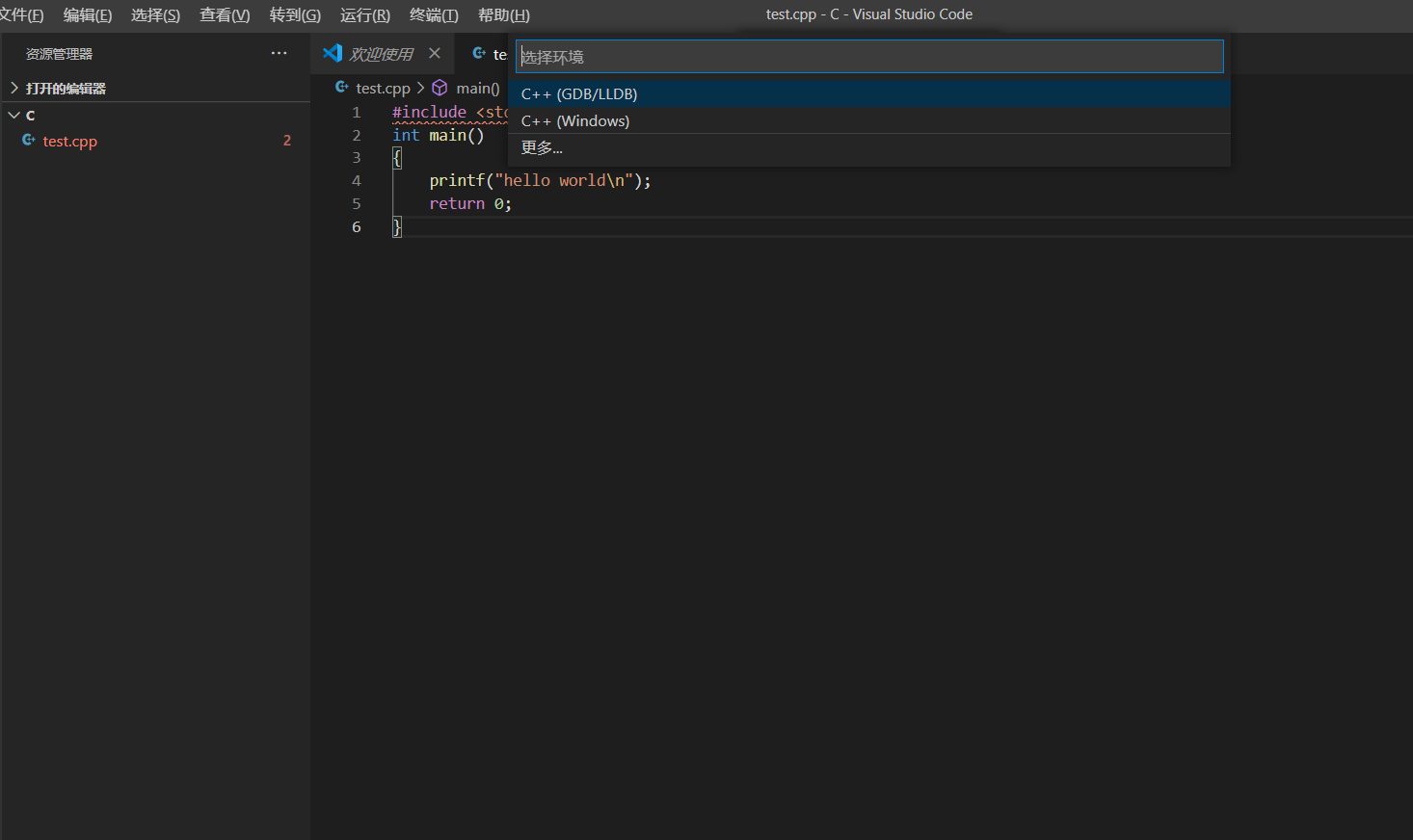Click the C++ file icon in breadcrumb
Screen dimensions: 1413x840
click(x=342, y=87)
